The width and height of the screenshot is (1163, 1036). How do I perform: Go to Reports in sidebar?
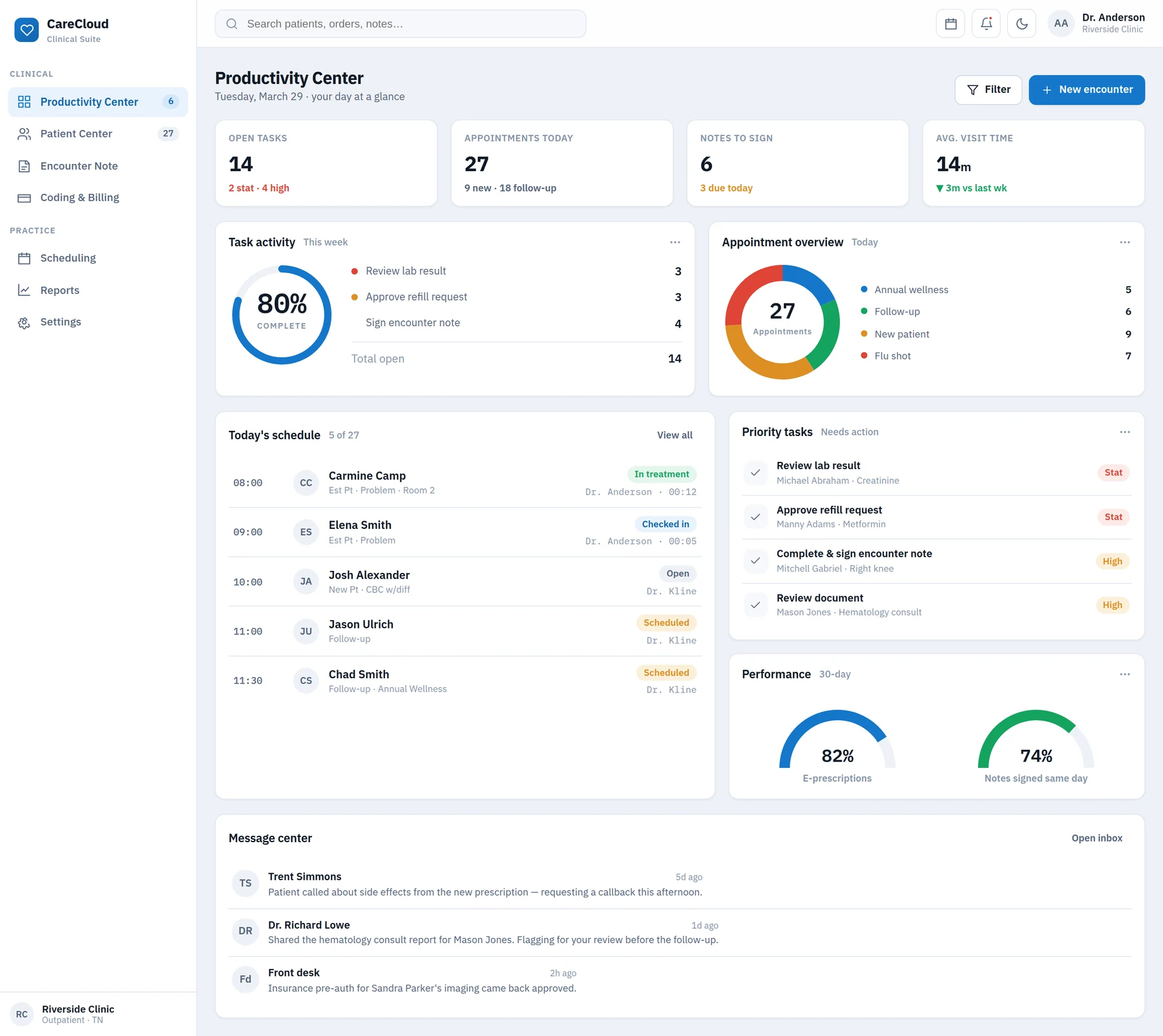coord(98,290)
